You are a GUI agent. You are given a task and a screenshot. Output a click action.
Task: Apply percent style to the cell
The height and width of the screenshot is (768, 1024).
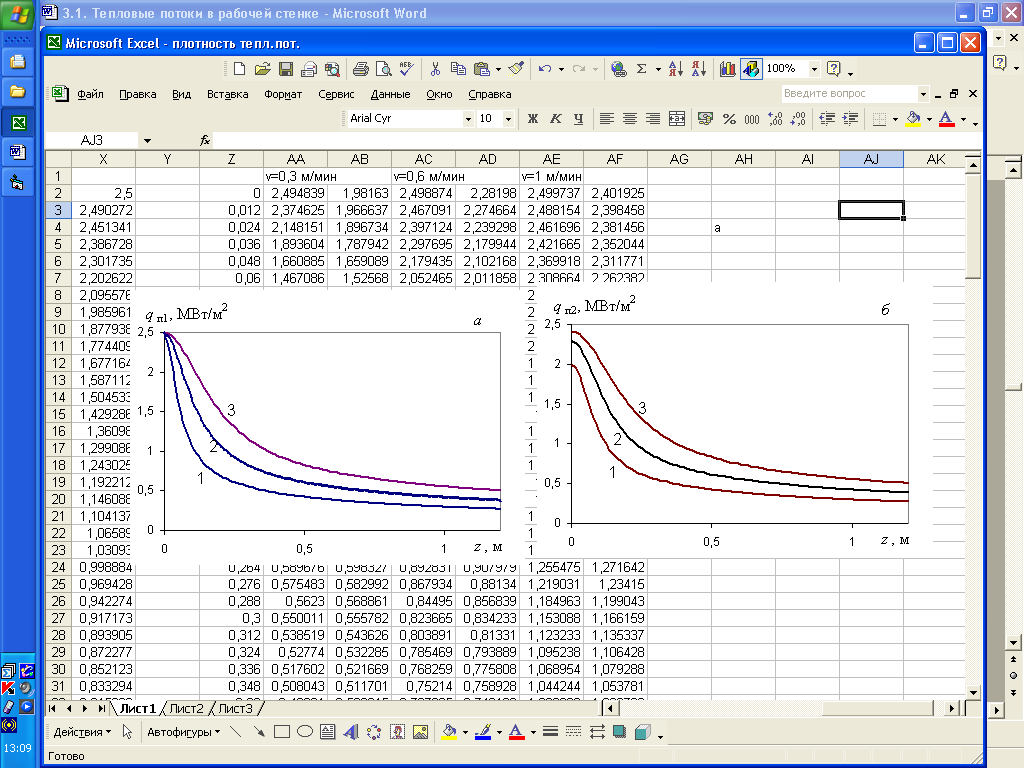click(x=729, y=118)
